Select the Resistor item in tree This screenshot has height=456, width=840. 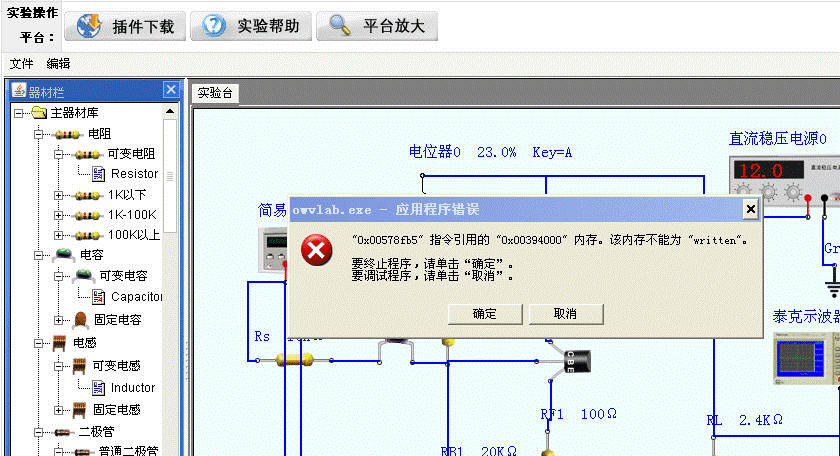(134, 174)
